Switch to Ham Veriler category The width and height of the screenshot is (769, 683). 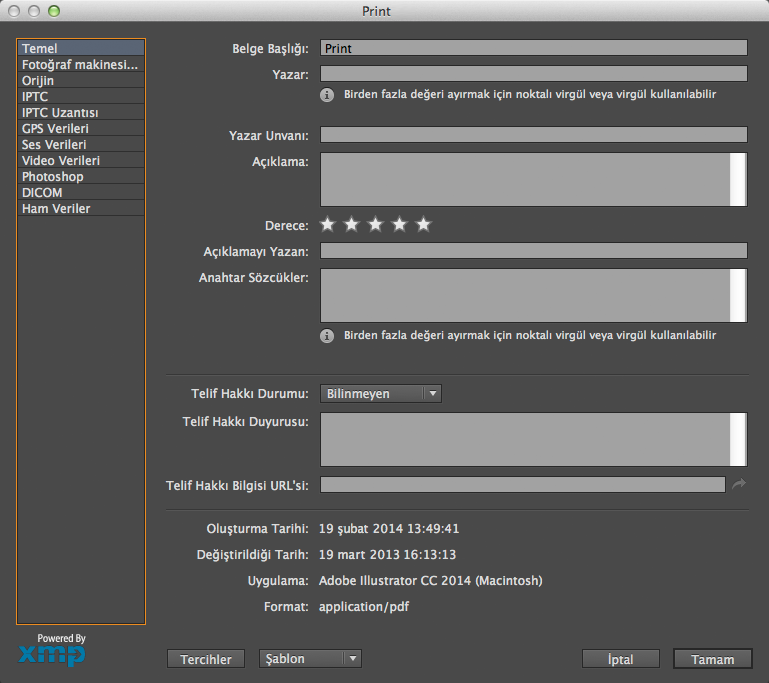pos(81,208)
